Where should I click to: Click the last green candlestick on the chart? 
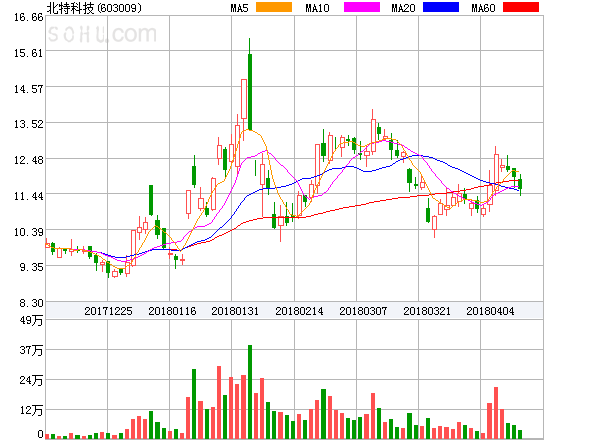(520, 184)
